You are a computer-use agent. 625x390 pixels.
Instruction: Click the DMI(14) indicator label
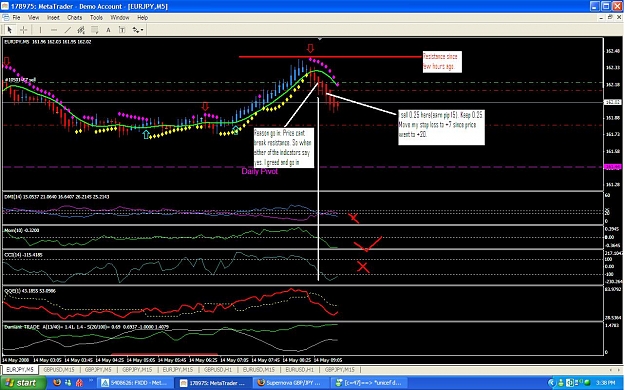[57, 197]
